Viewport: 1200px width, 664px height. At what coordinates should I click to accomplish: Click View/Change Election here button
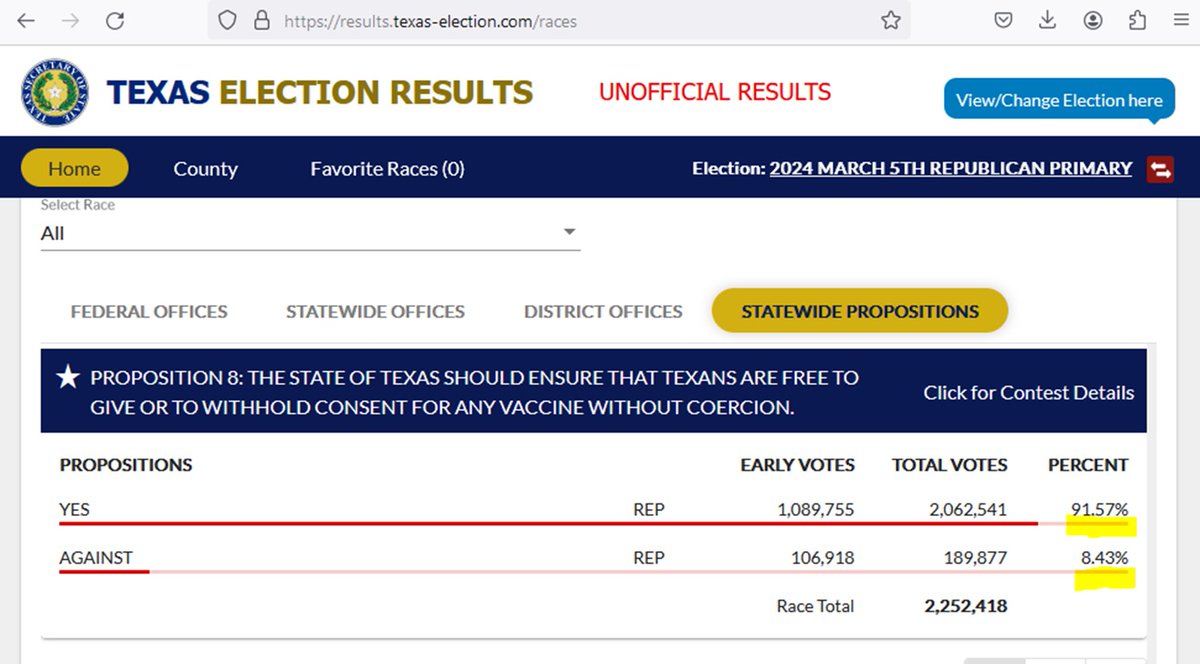(1059, 100)
